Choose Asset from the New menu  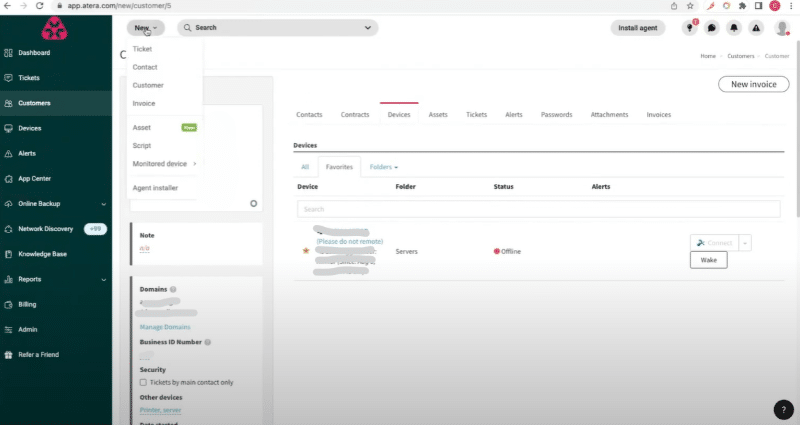pos(142,128)
